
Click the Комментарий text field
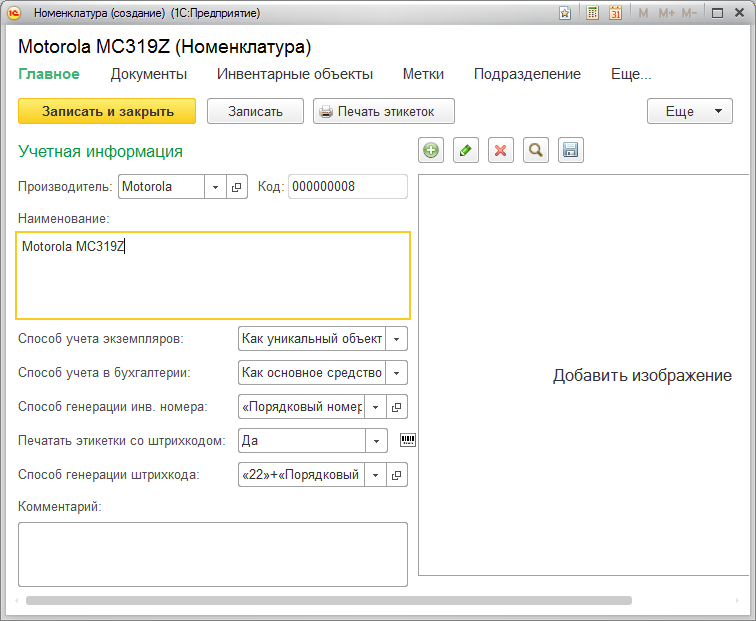[x=212, y=553]
